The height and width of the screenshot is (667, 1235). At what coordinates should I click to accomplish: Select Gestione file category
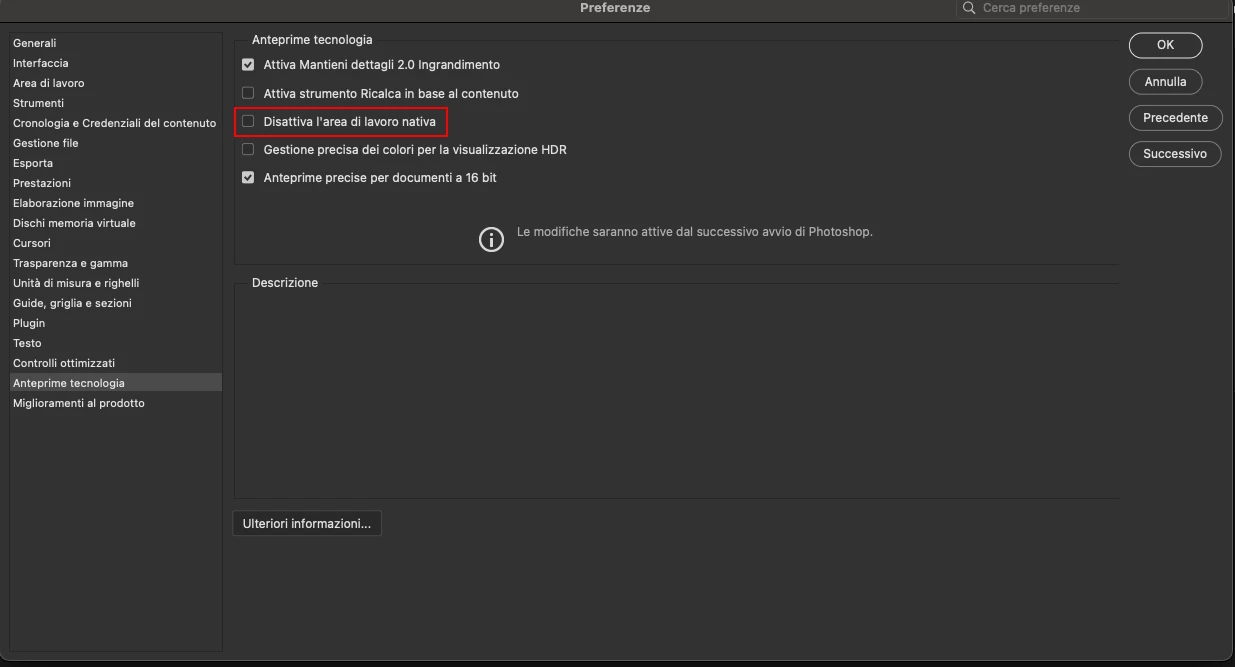116,143
